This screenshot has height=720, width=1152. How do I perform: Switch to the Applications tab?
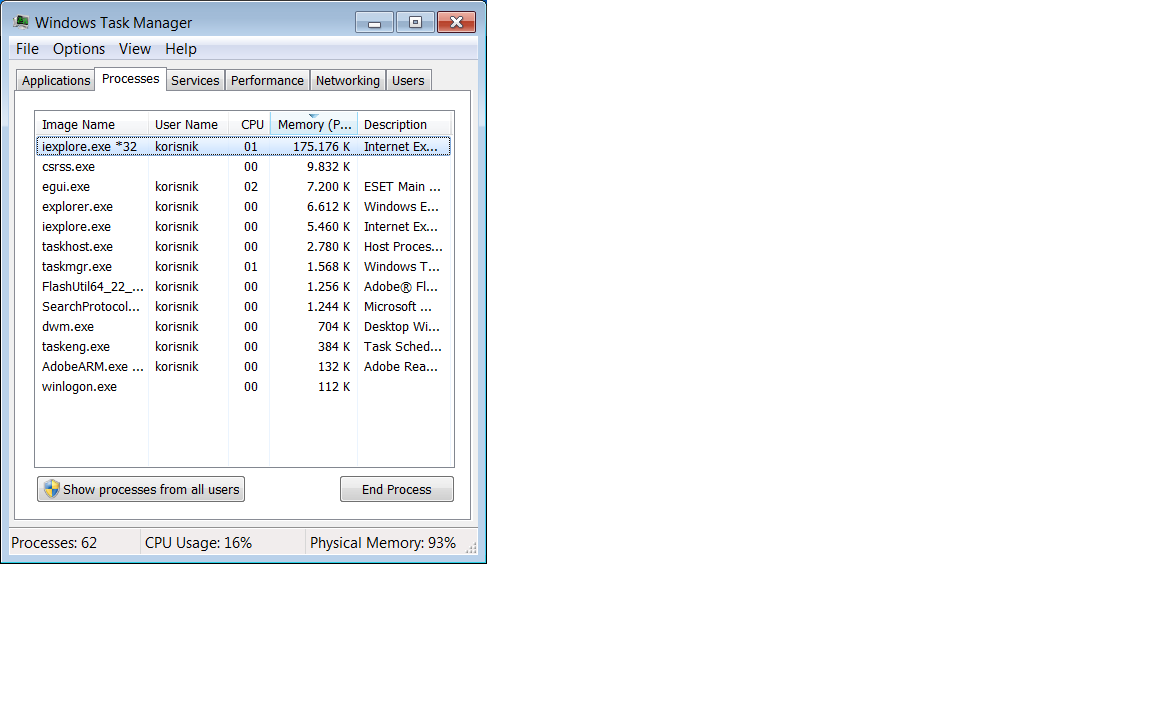tap(56, 81)
